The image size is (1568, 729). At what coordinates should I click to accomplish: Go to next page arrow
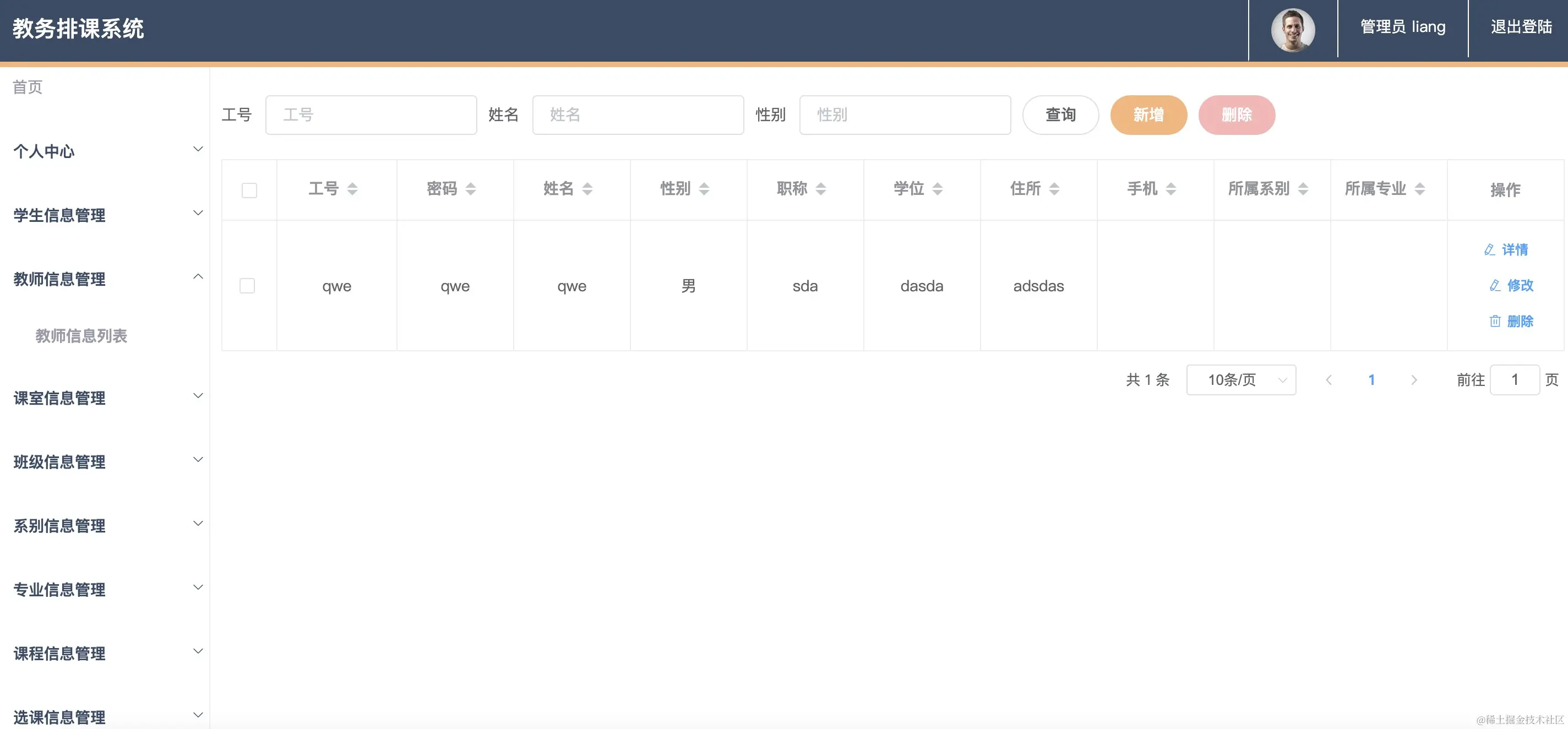tap(1414, 380)
